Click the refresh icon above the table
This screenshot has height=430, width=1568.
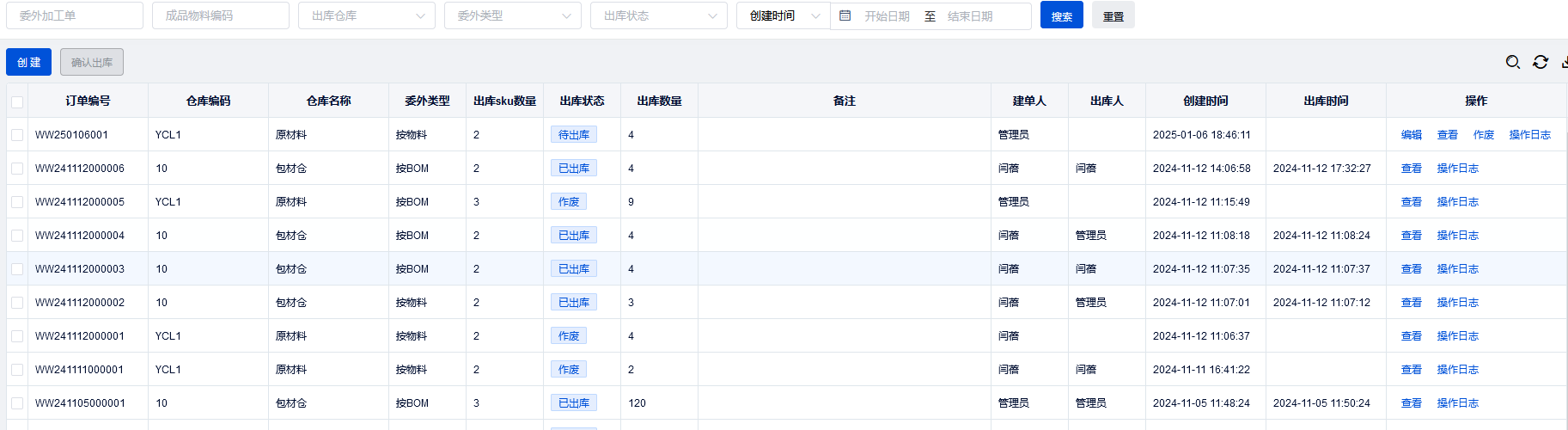point(1541,62)
